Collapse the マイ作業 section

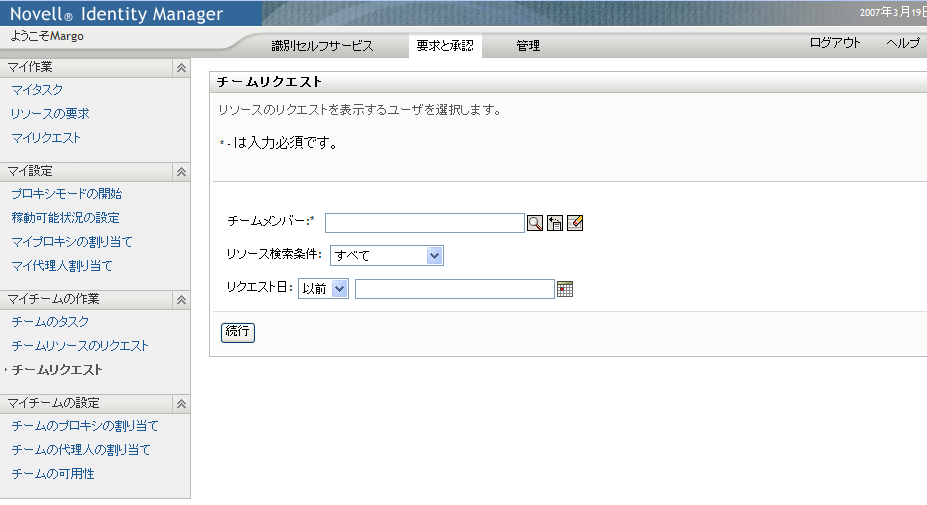[181, 68]
